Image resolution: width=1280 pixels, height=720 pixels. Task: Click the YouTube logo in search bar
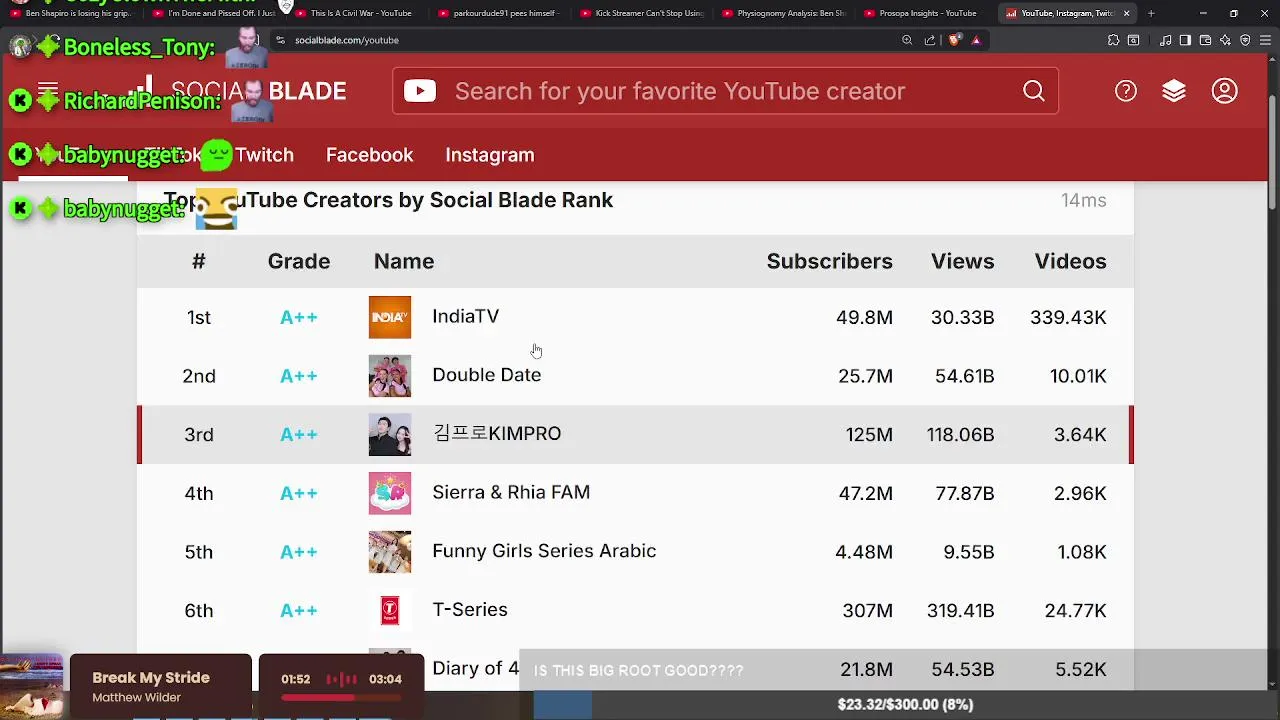pyautogui.click(x=420, y=91)
